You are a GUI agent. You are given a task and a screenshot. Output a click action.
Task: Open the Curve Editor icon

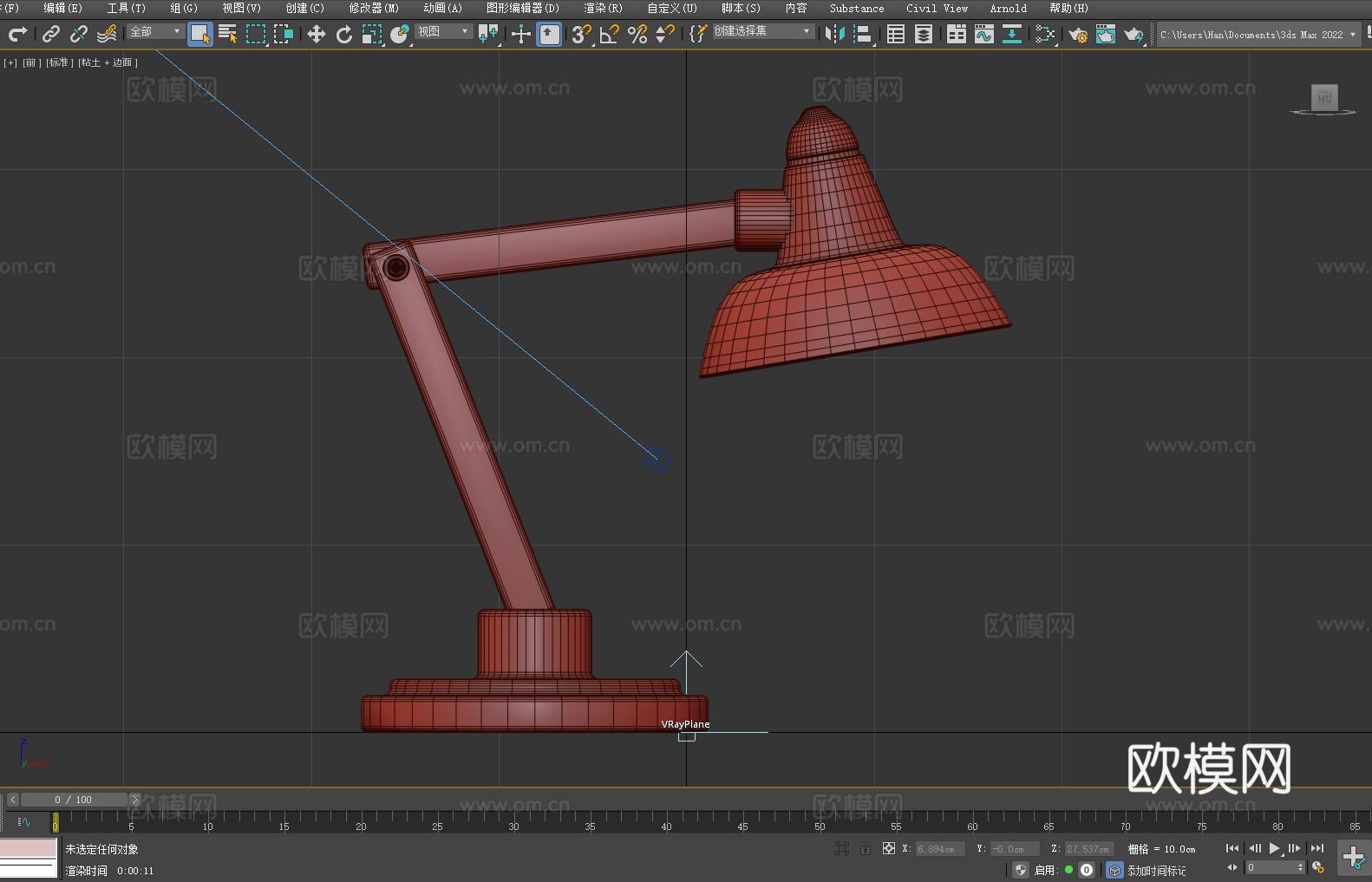(983, 35)
